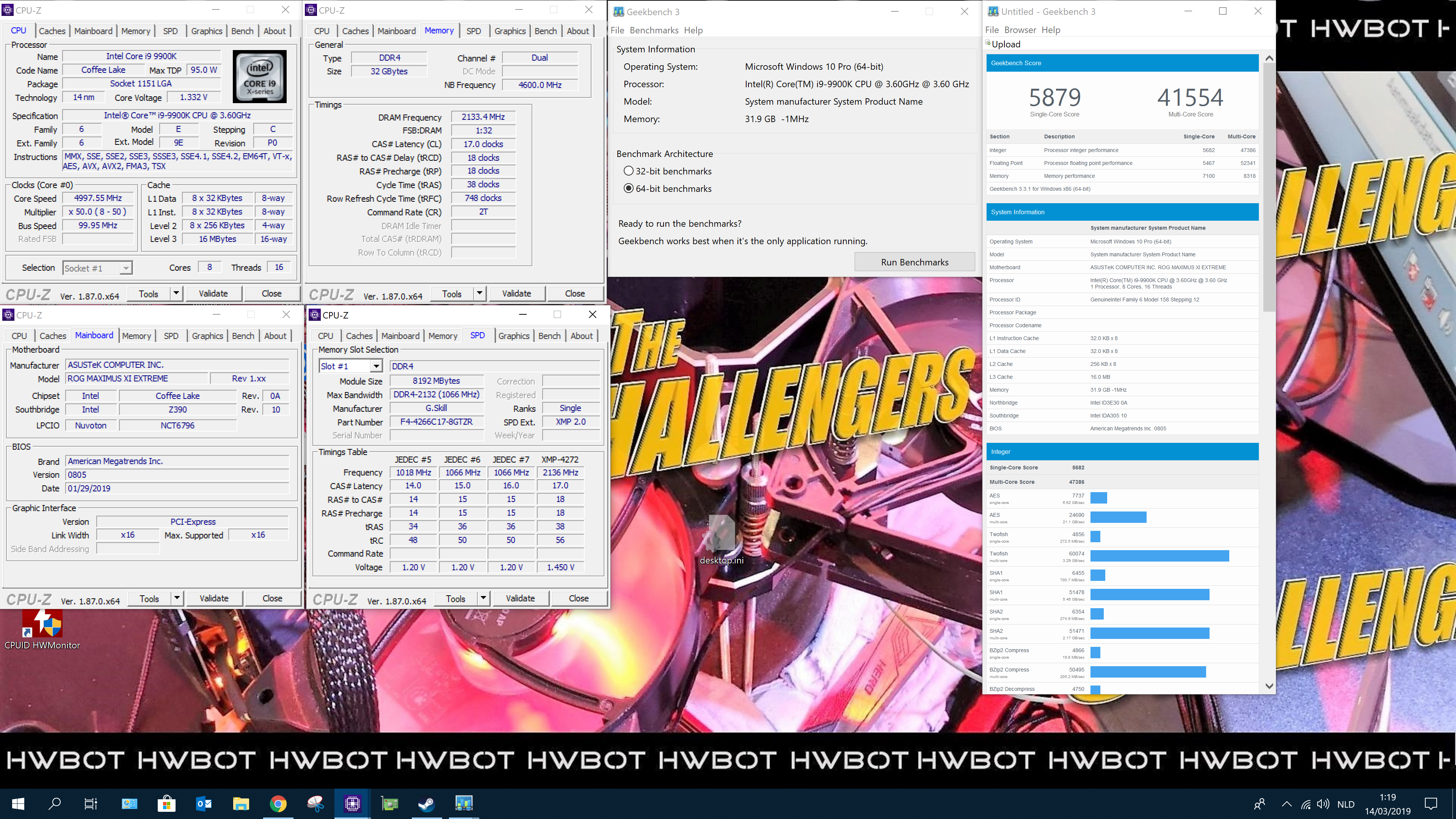Open People icon in system tray
1456x819 pixels.
click(1260, 804)
